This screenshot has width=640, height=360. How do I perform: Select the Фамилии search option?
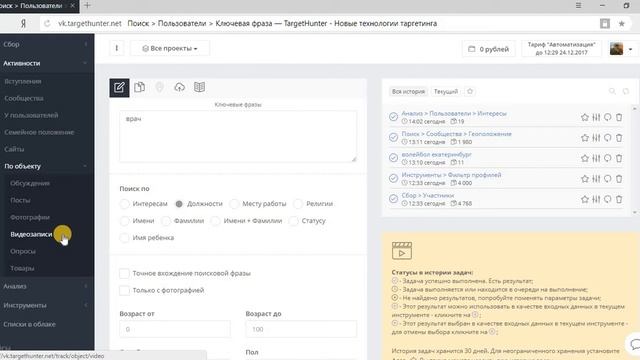click(166, 221)
